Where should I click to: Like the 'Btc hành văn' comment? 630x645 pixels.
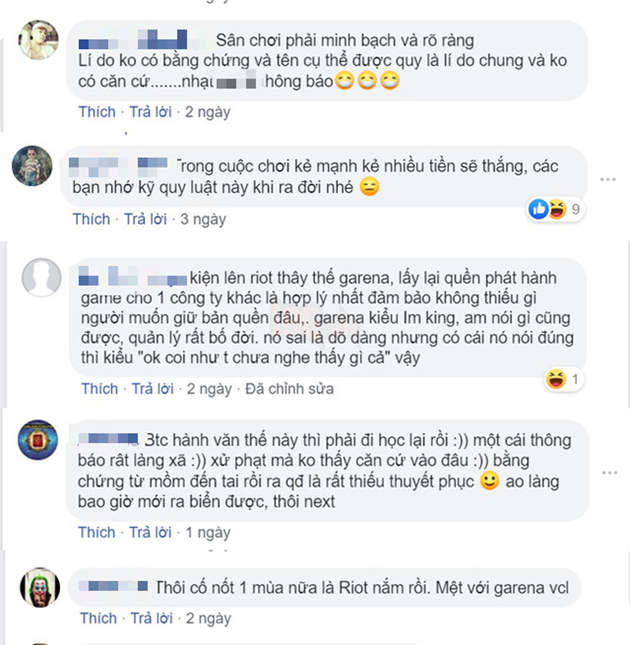pos(97,532)
